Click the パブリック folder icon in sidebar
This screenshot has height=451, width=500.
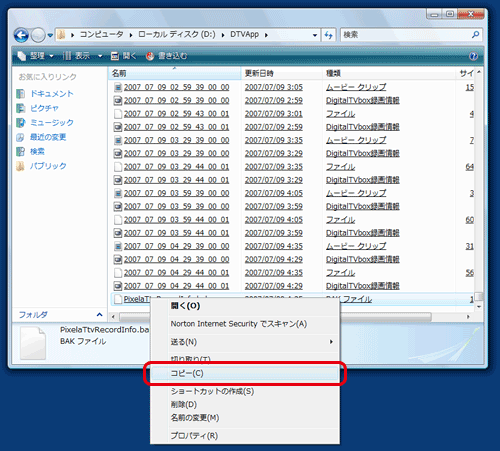pyautogui.click(x=20, y=166)
